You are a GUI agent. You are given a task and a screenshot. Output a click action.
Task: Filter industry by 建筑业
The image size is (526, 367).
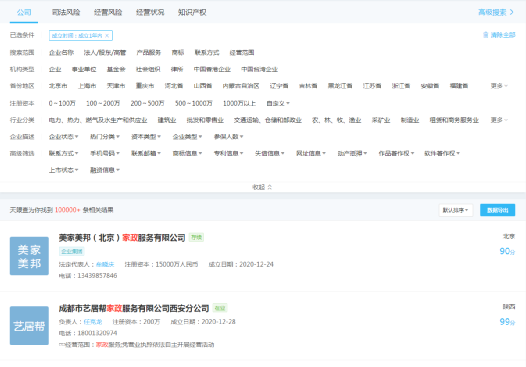tap(167, 120)
